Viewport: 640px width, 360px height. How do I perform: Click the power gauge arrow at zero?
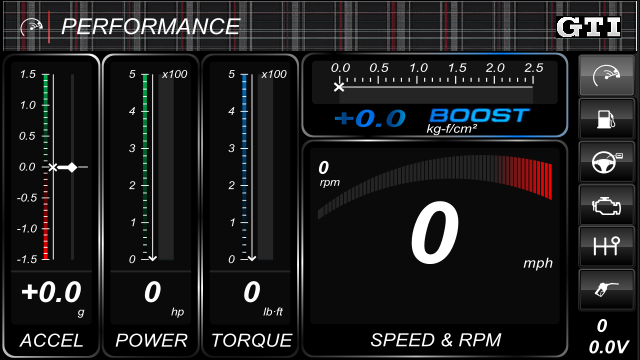pos(153,258)
